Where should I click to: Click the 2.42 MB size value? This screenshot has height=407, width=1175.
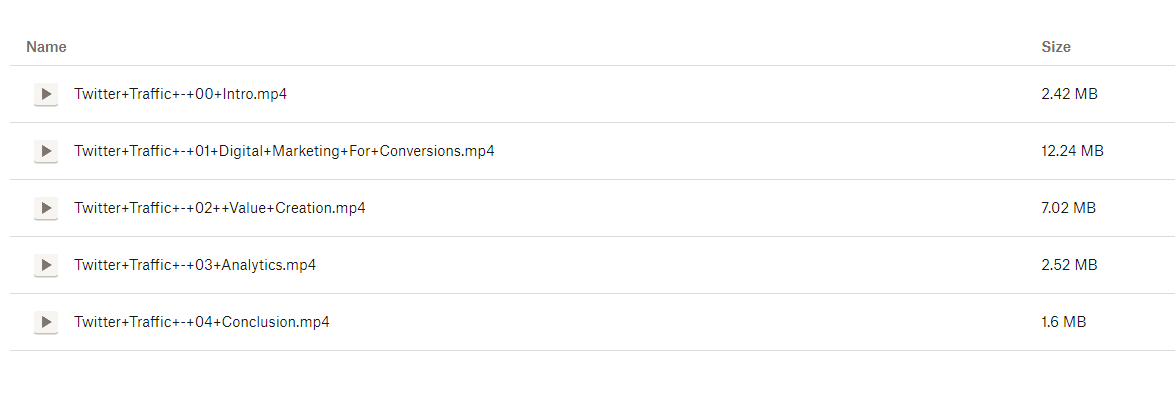coord(1069,94)
